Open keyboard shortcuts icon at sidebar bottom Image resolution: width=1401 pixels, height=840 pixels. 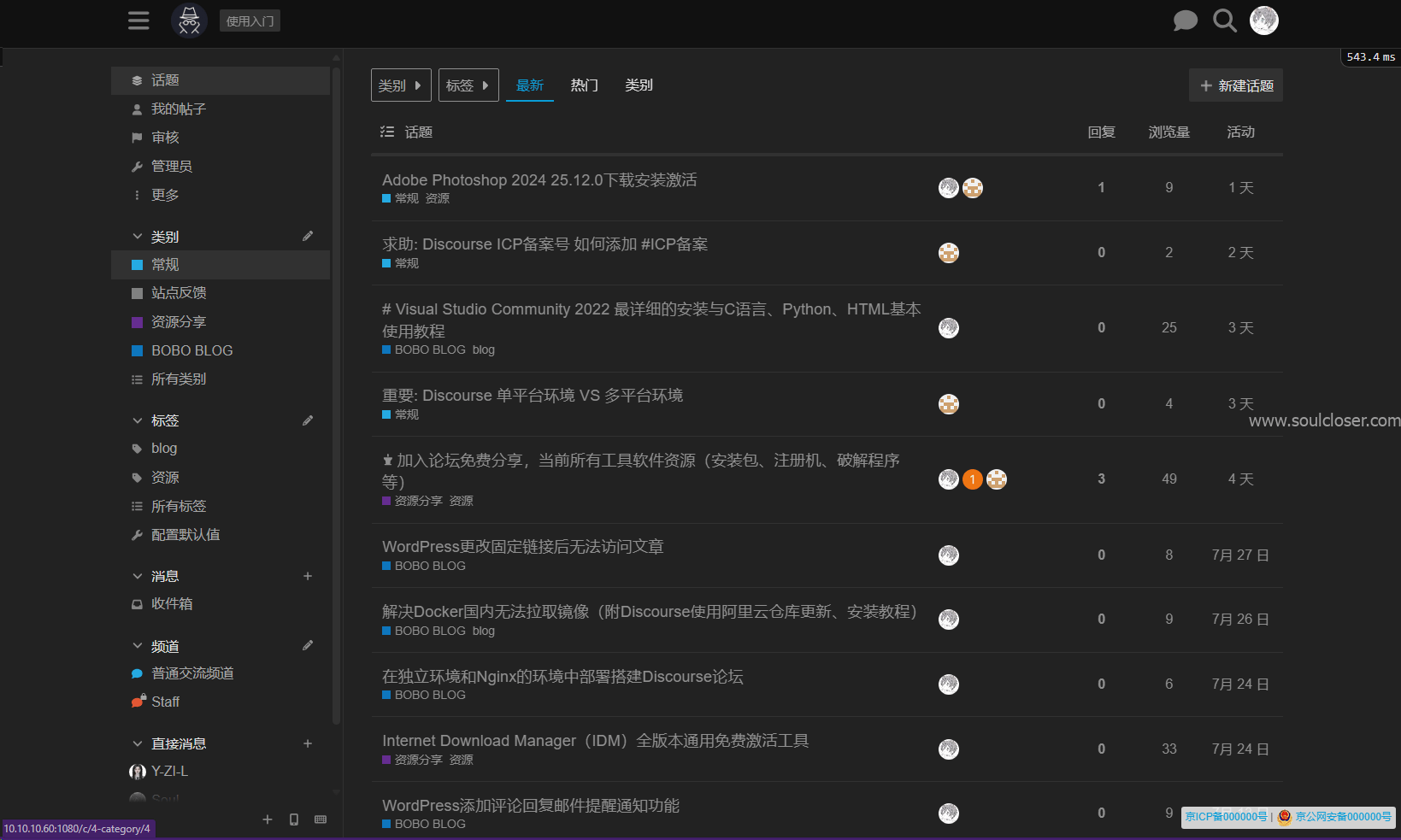321,819
